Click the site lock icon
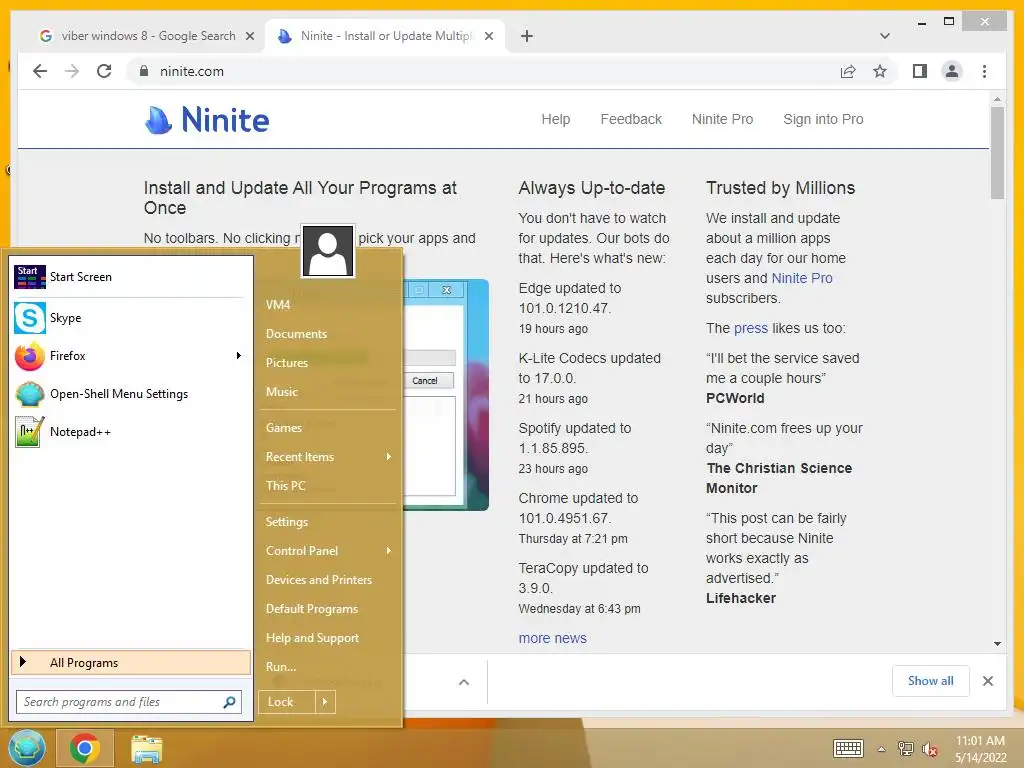The width and height of the screenshot is (1024, 768). coord(144,71)
